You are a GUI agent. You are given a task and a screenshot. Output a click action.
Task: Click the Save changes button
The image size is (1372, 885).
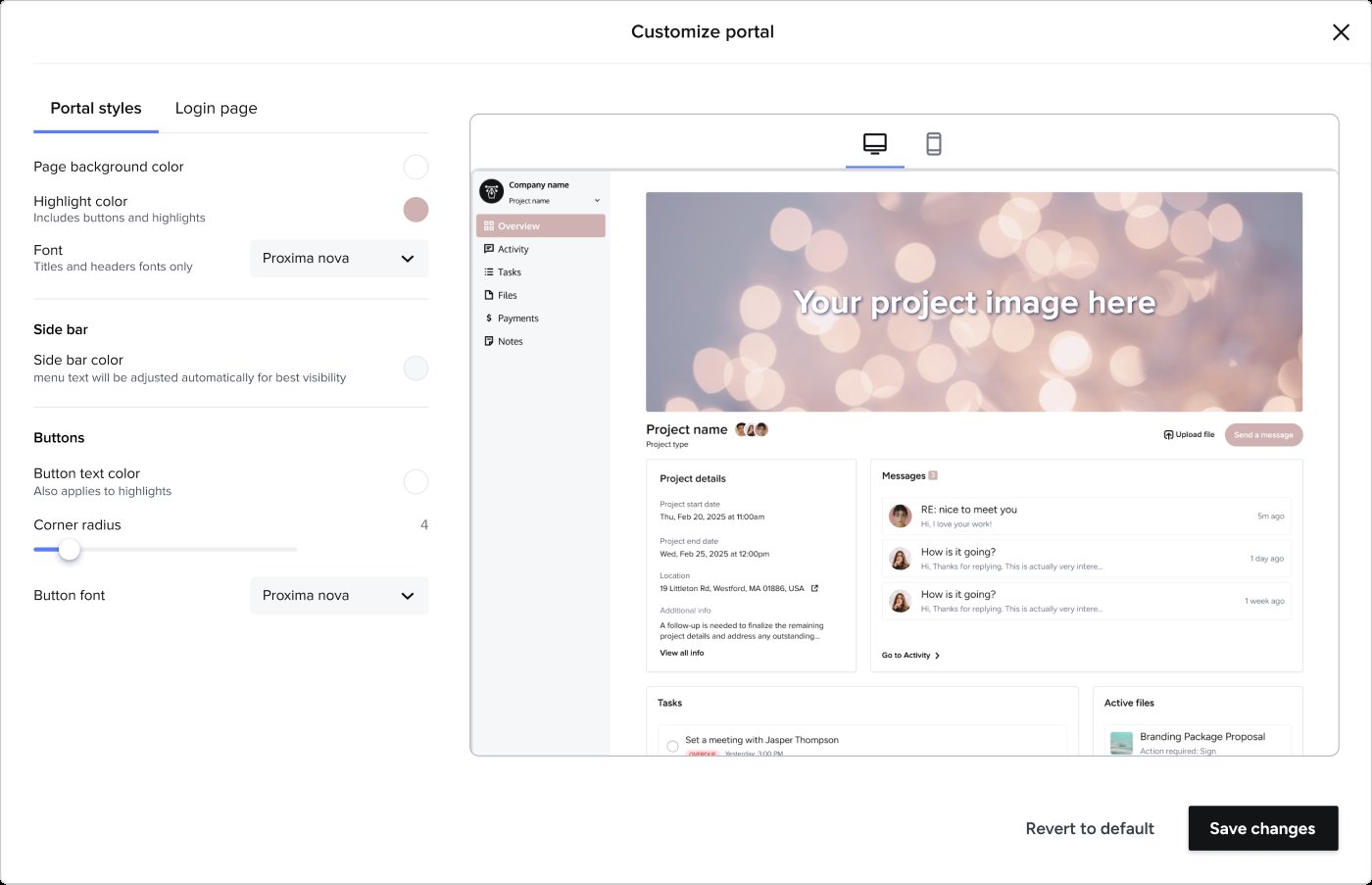(x=1263, y=828)
